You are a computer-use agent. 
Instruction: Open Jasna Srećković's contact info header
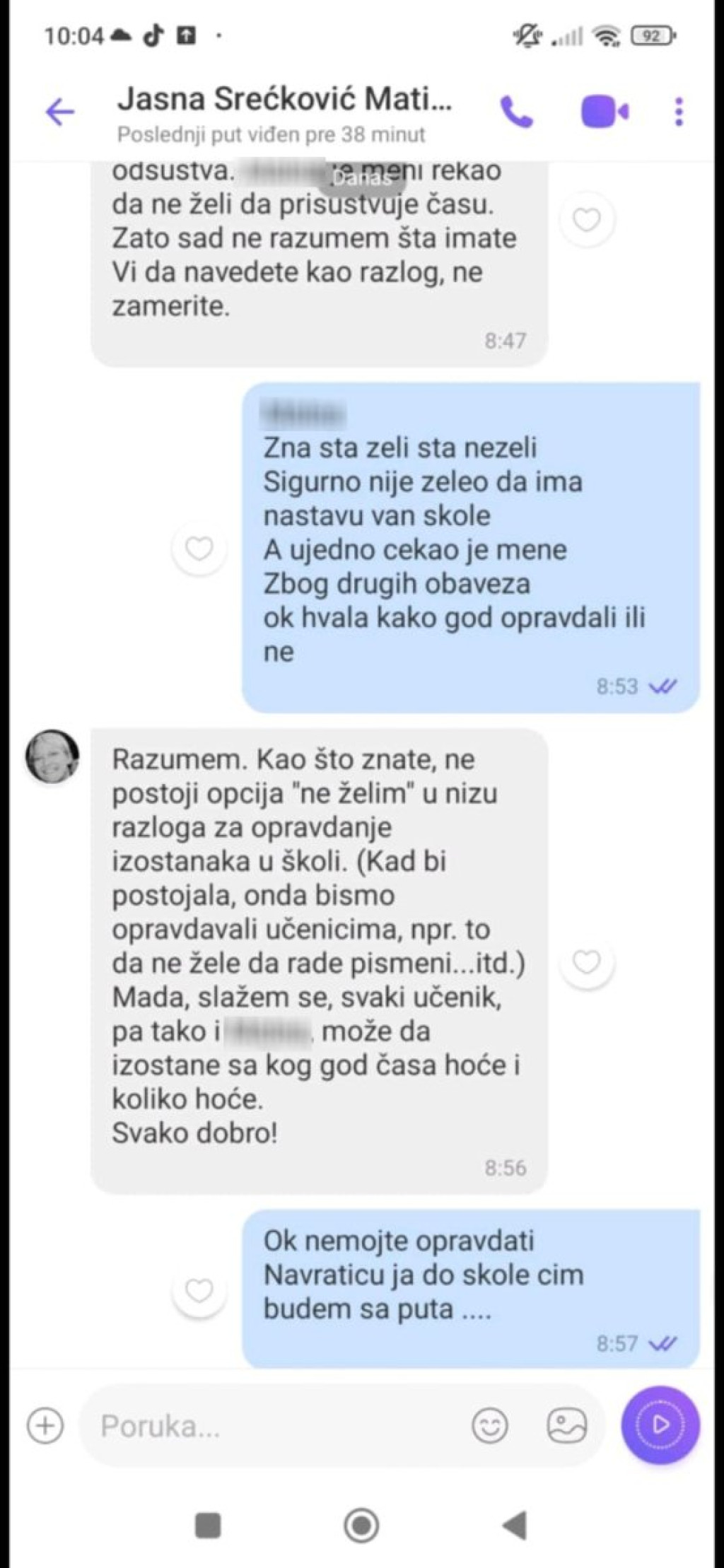click(x=284, y=113)
